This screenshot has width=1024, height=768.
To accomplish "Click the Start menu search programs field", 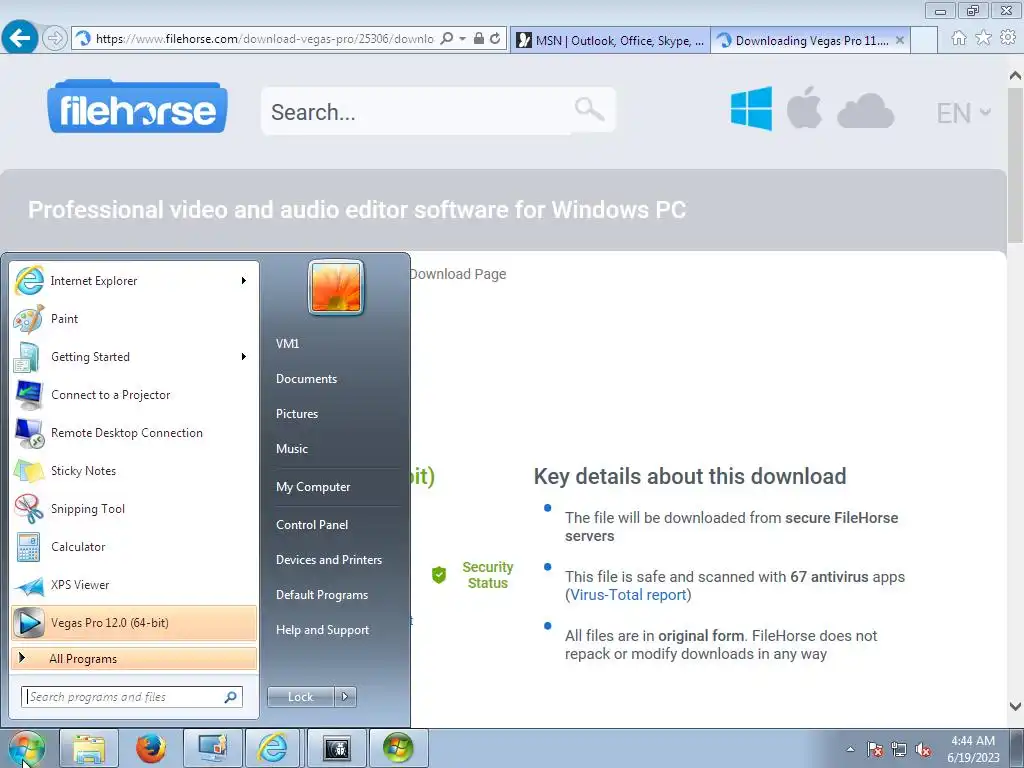I will pyautogui.click(x=132, y=697).
